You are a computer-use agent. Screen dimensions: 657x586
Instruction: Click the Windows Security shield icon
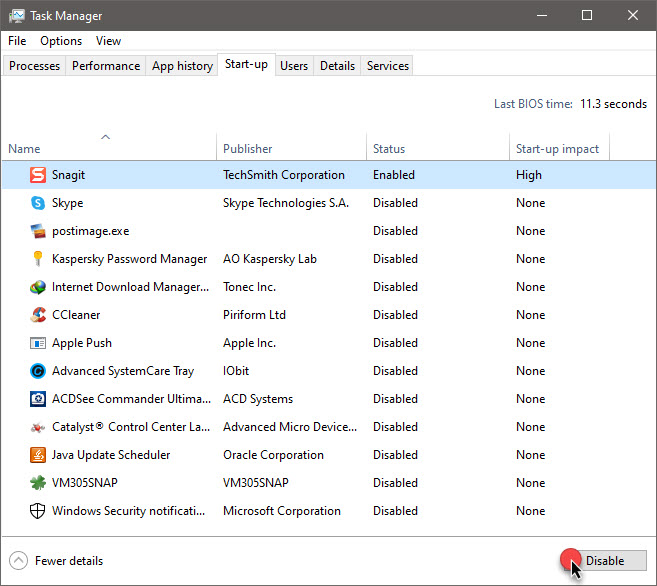pyautogui.click(x=38, y=511)
